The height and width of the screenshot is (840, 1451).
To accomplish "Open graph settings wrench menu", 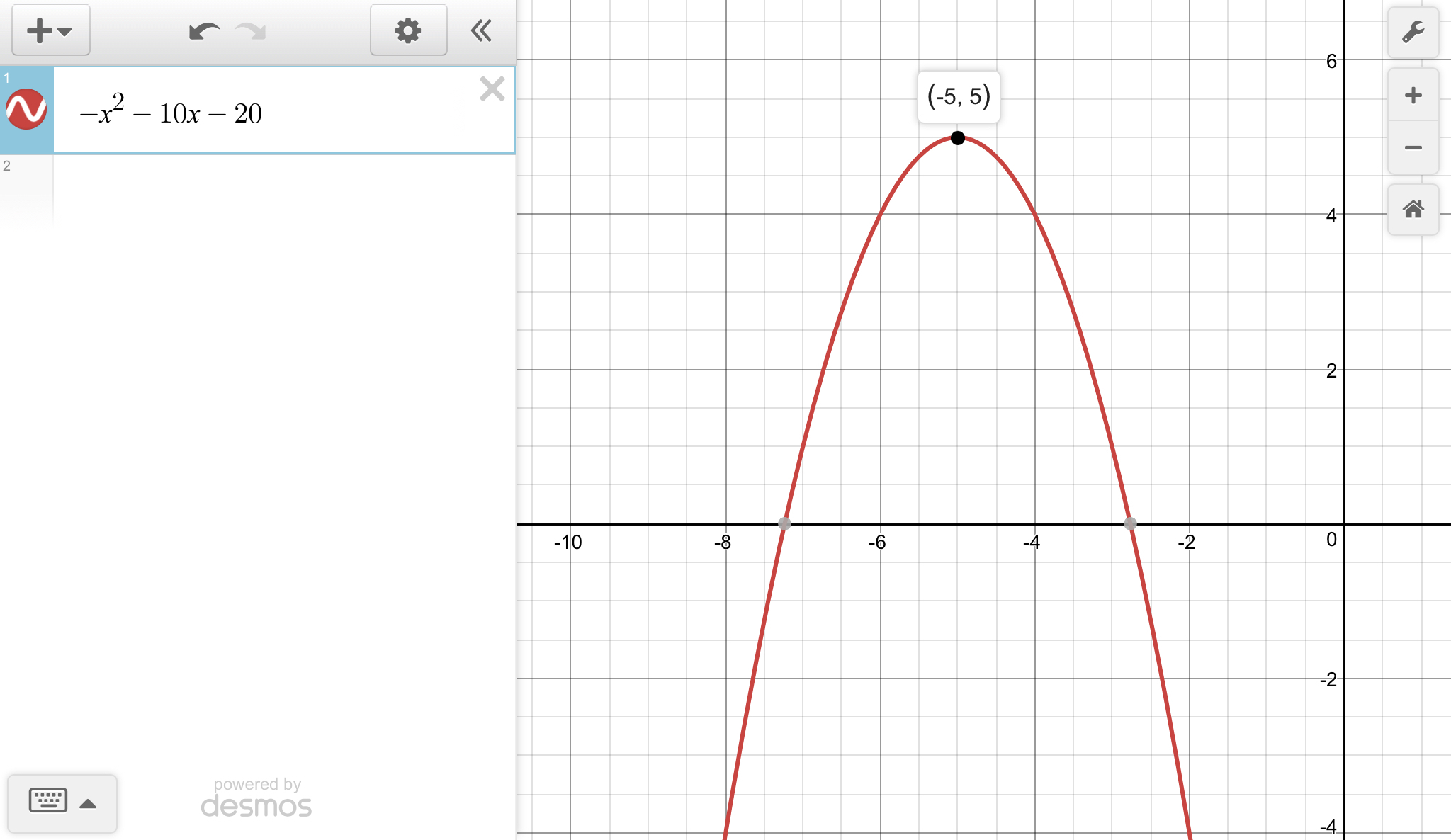I will pyautogui.click(x=1413, y=33).
